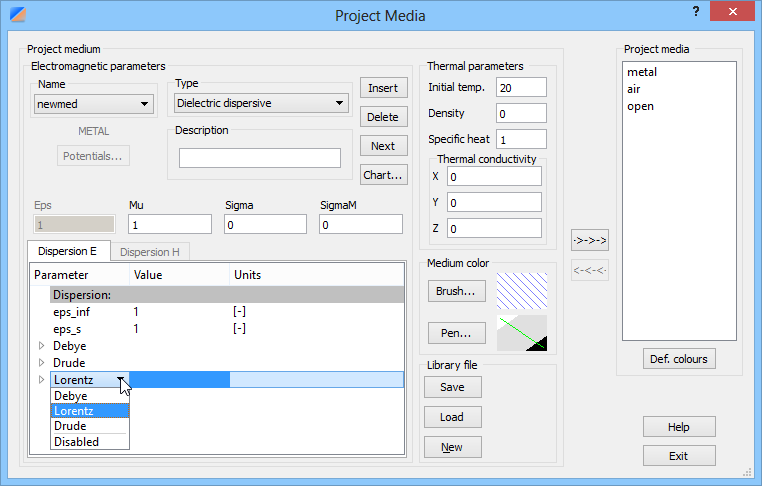Expand the Drude tree row

point(41,362)
